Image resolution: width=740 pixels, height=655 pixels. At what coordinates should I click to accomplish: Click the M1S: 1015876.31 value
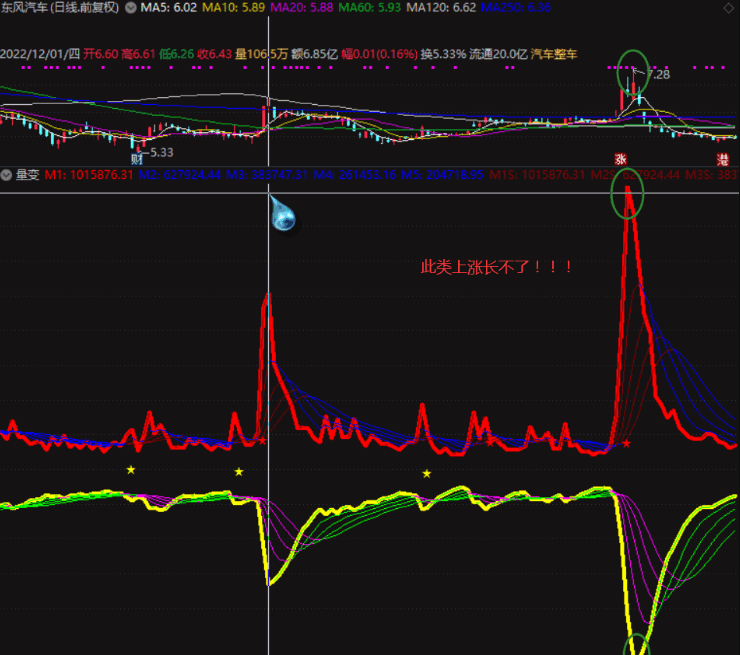point(537,175)
